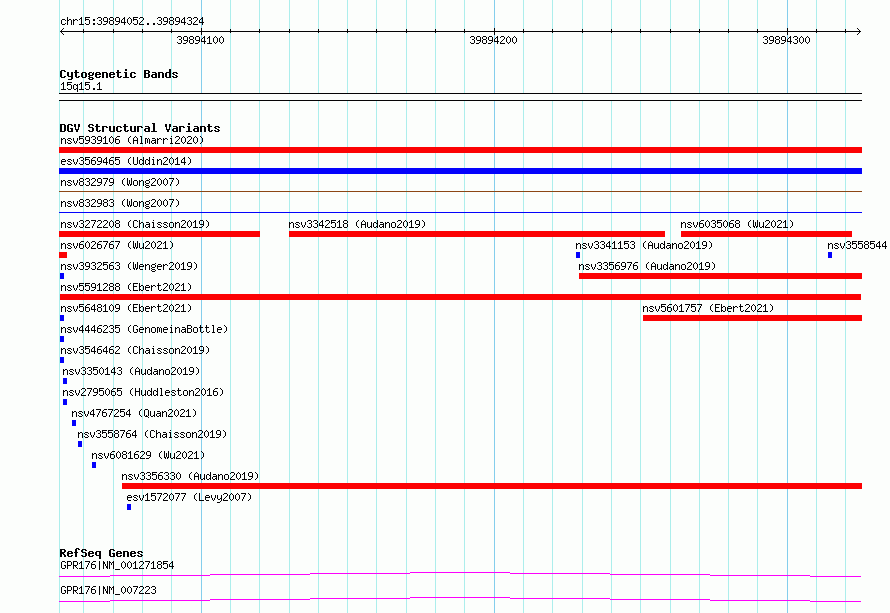Image resolution: width=890 pixels, height=613 pixels.
Task: Click the nsv5648109 (Ebert2021) label
Action: point(126,308)
